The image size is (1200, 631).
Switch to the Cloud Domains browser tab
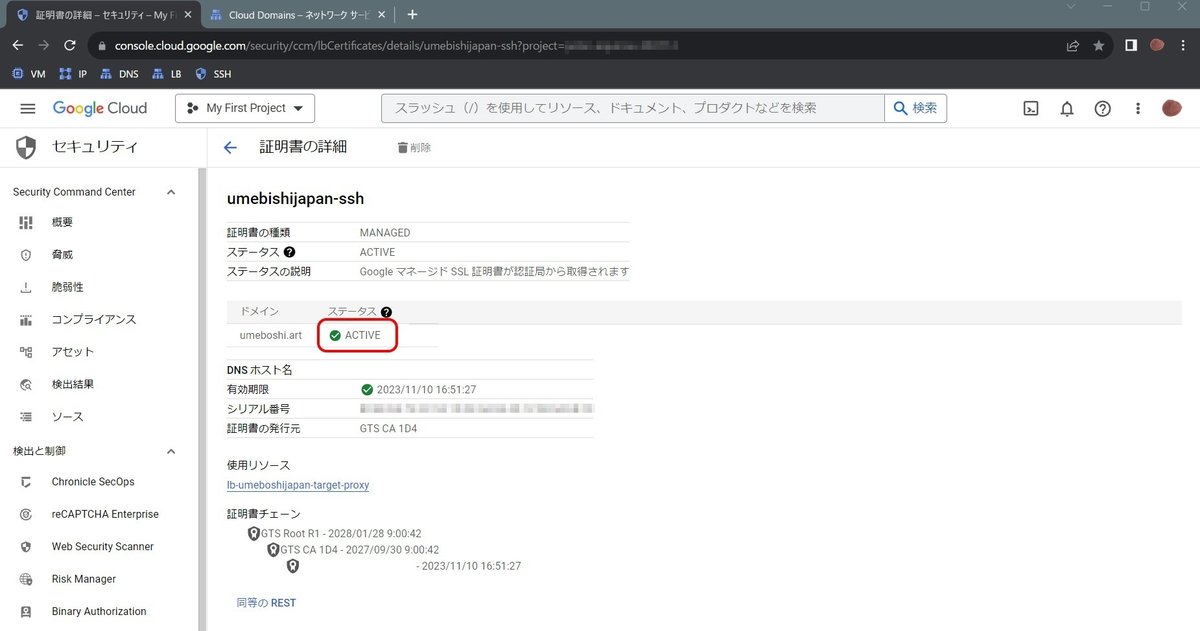point(296,15)
